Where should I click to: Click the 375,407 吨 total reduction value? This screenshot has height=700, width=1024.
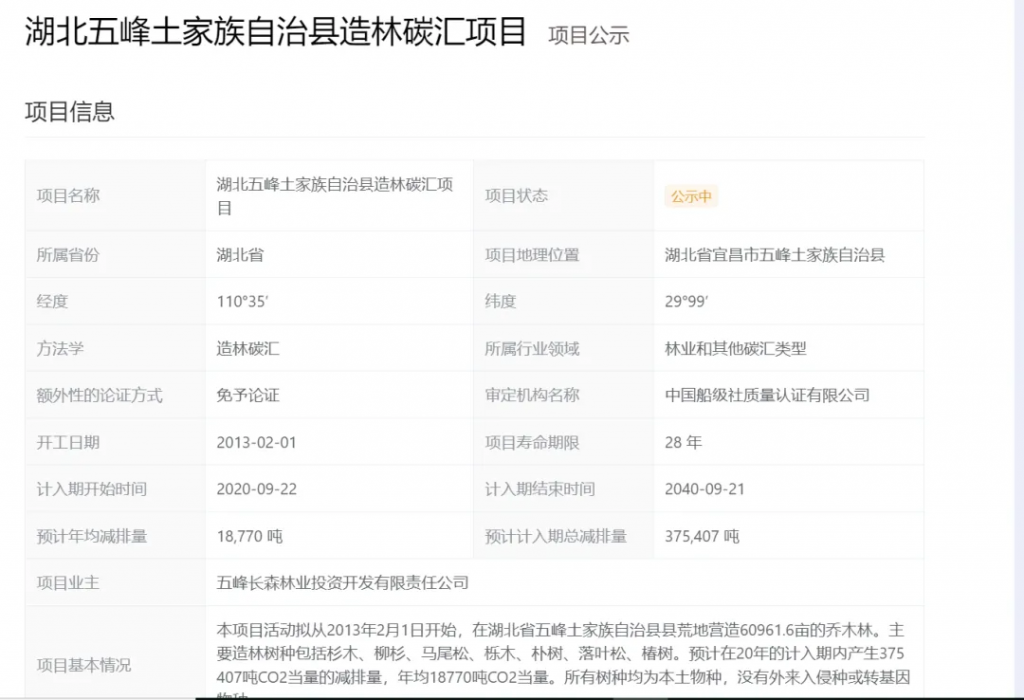coord(702,536)
